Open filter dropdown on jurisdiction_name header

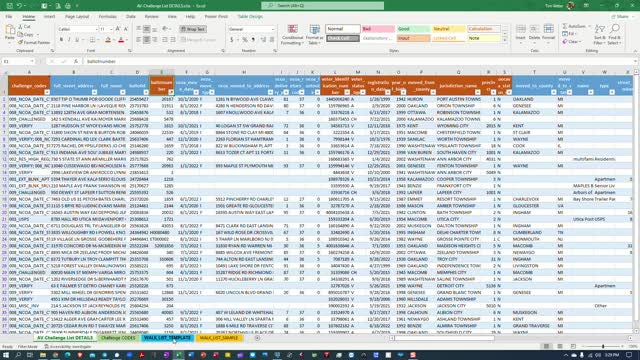click(478, 93)
